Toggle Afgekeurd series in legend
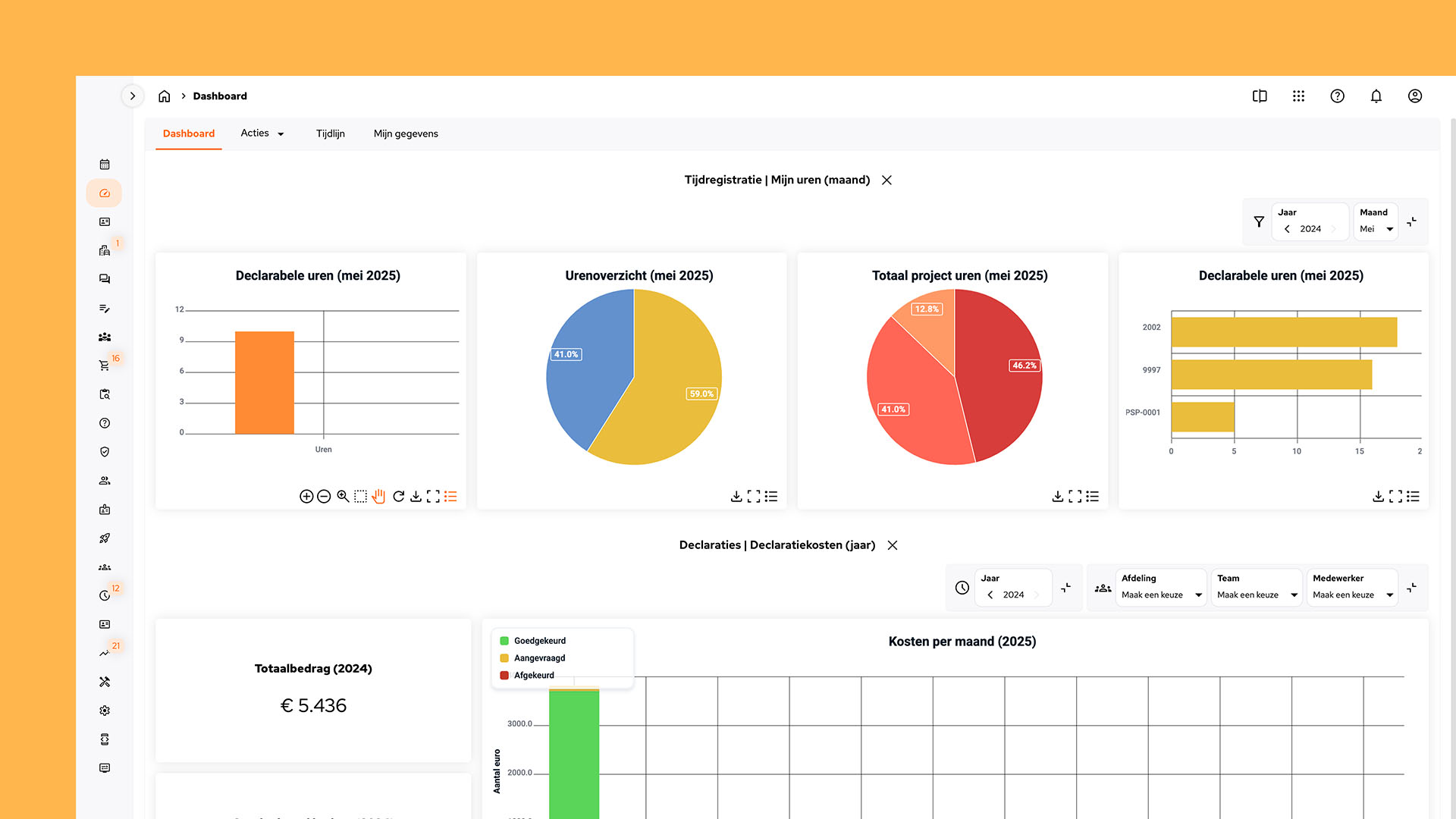The image size is (1456, 819). 534,676
